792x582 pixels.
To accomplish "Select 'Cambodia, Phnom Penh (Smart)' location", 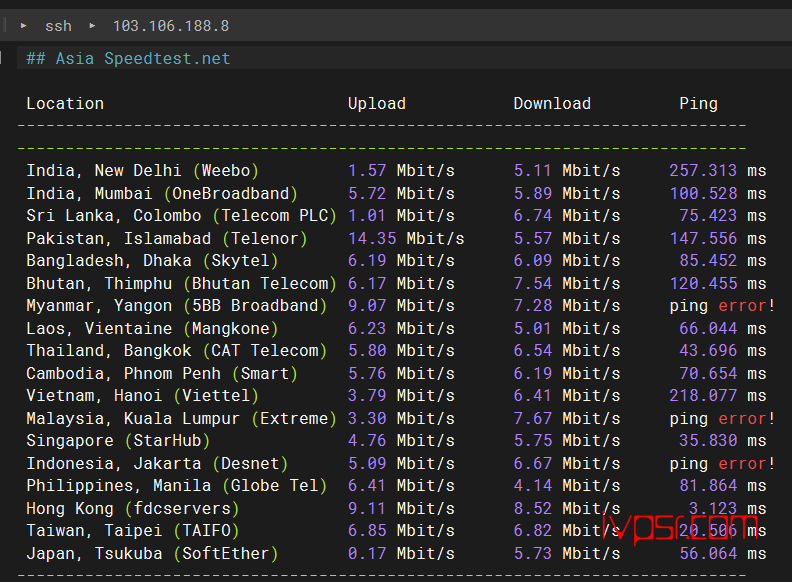I will click(x=162, y=373).
